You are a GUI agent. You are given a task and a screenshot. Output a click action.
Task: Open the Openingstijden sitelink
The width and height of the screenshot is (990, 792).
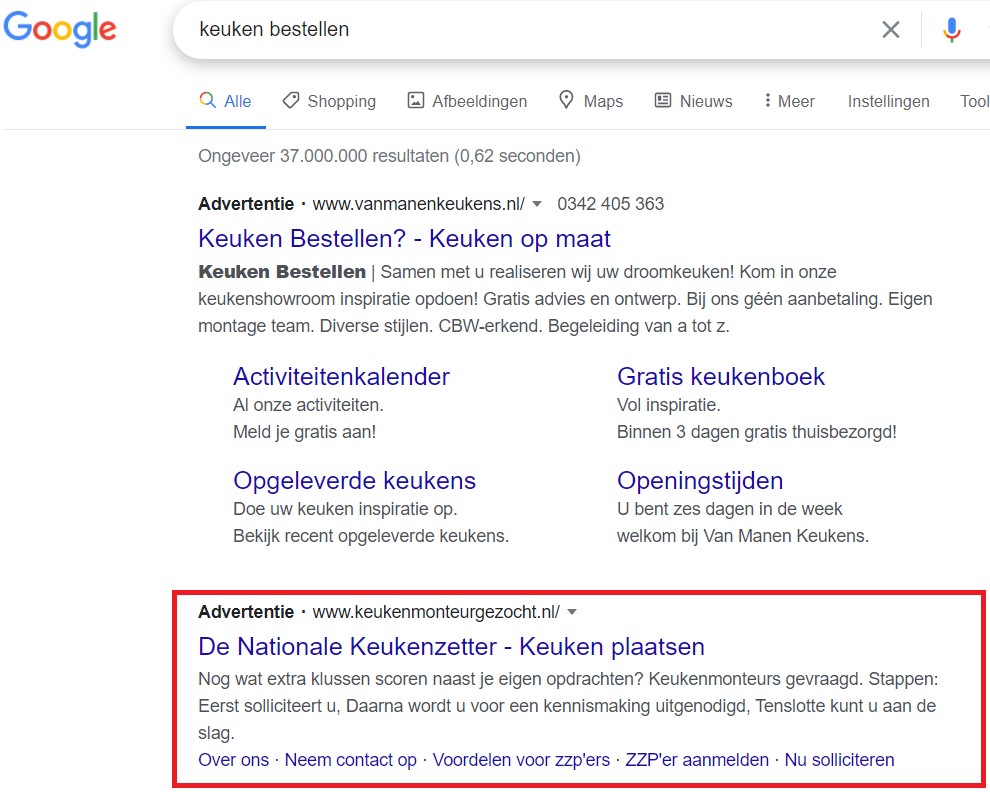699,480
